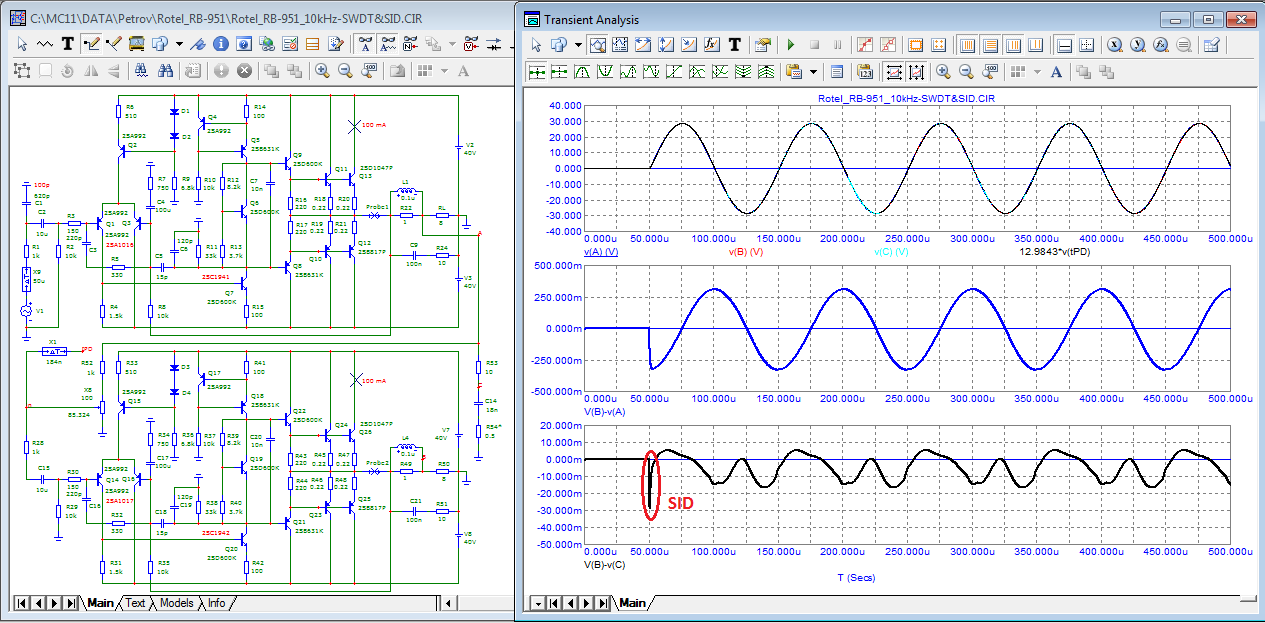Screen dimensions: 1265x623
Task: Click the green Run analysis play button
Action: pos(790,45)
